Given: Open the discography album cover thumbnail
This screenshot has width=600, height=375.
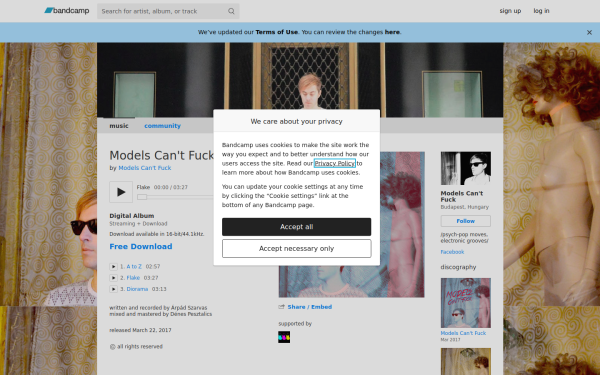Looking at the screenshot, I should [466, 303].
